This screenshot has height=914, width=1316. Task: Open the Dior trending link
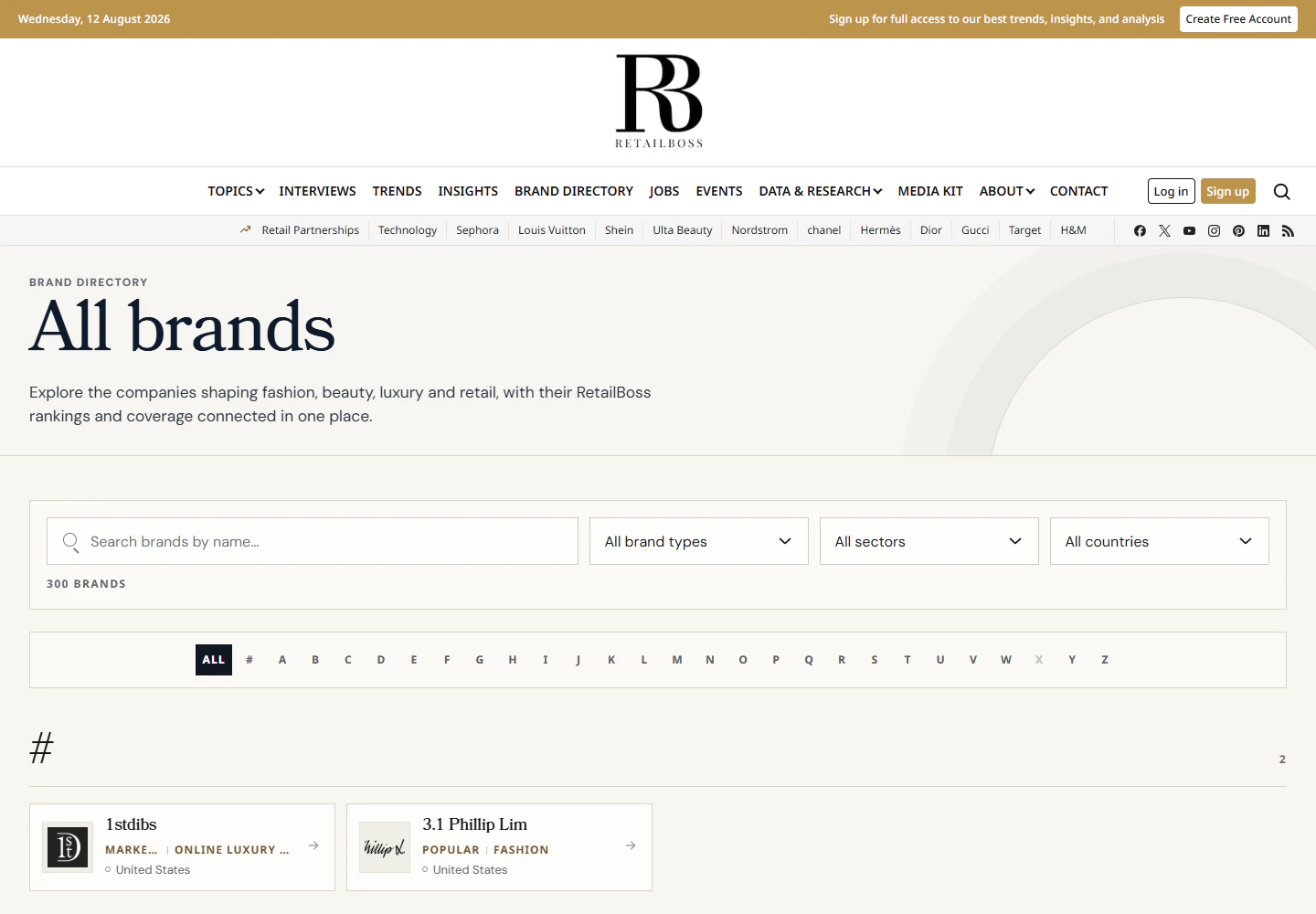pyautogui.click(x=930, y=230)
